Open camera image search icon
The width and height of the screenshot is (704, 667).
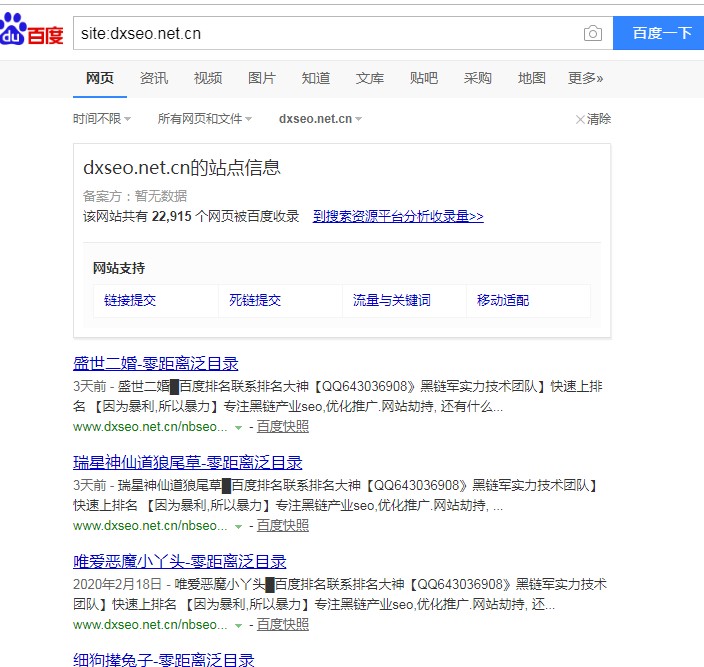tap(593, 33)
